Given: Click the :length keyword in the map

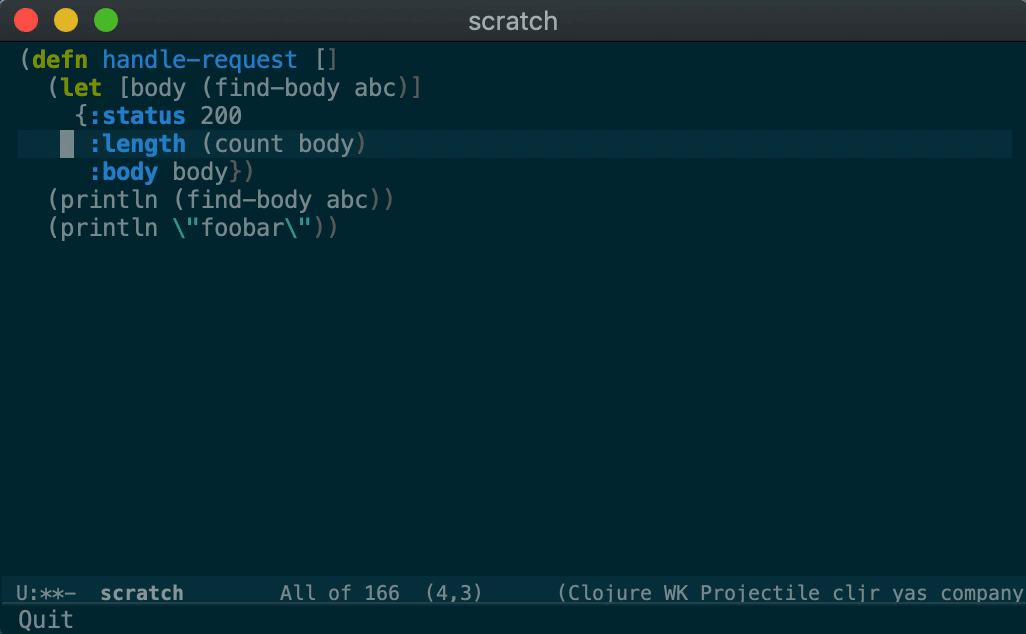Looking at the screenshot, I should tap(137, 144).
